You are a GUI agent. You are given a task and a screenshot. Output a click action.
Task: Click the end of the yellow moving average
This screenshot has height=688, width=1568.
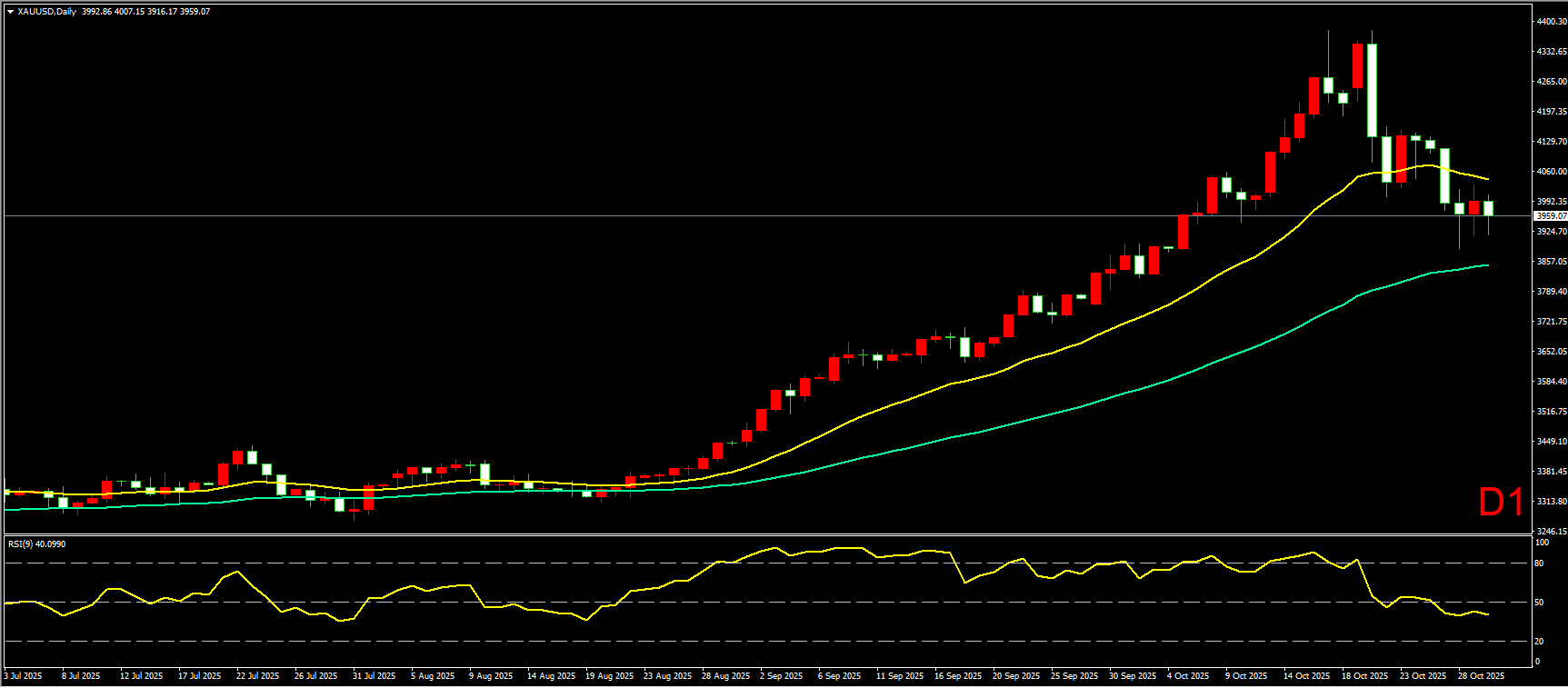coord(1487,179)
